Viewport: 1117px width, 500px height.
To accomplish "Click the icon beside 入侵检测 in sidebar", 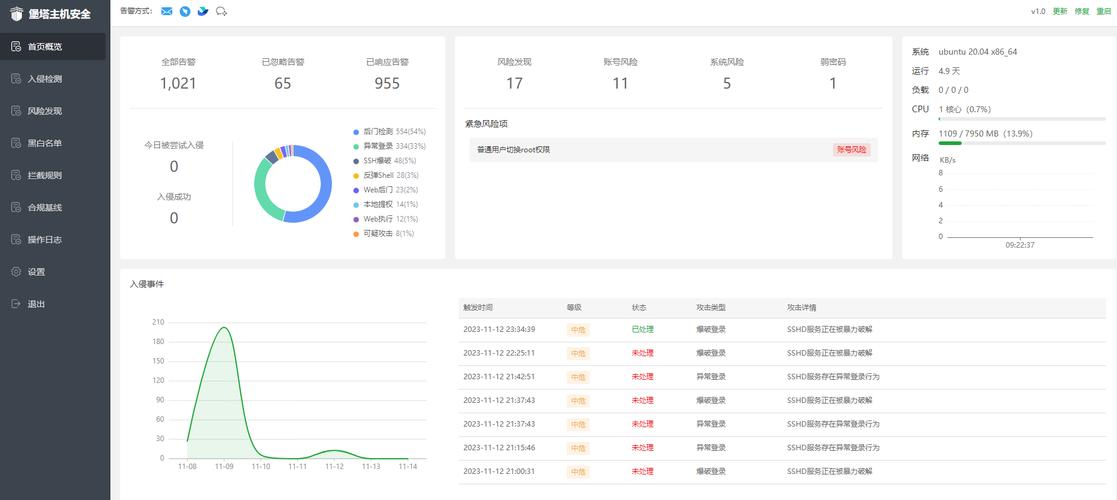I will (x=16, y=78).
